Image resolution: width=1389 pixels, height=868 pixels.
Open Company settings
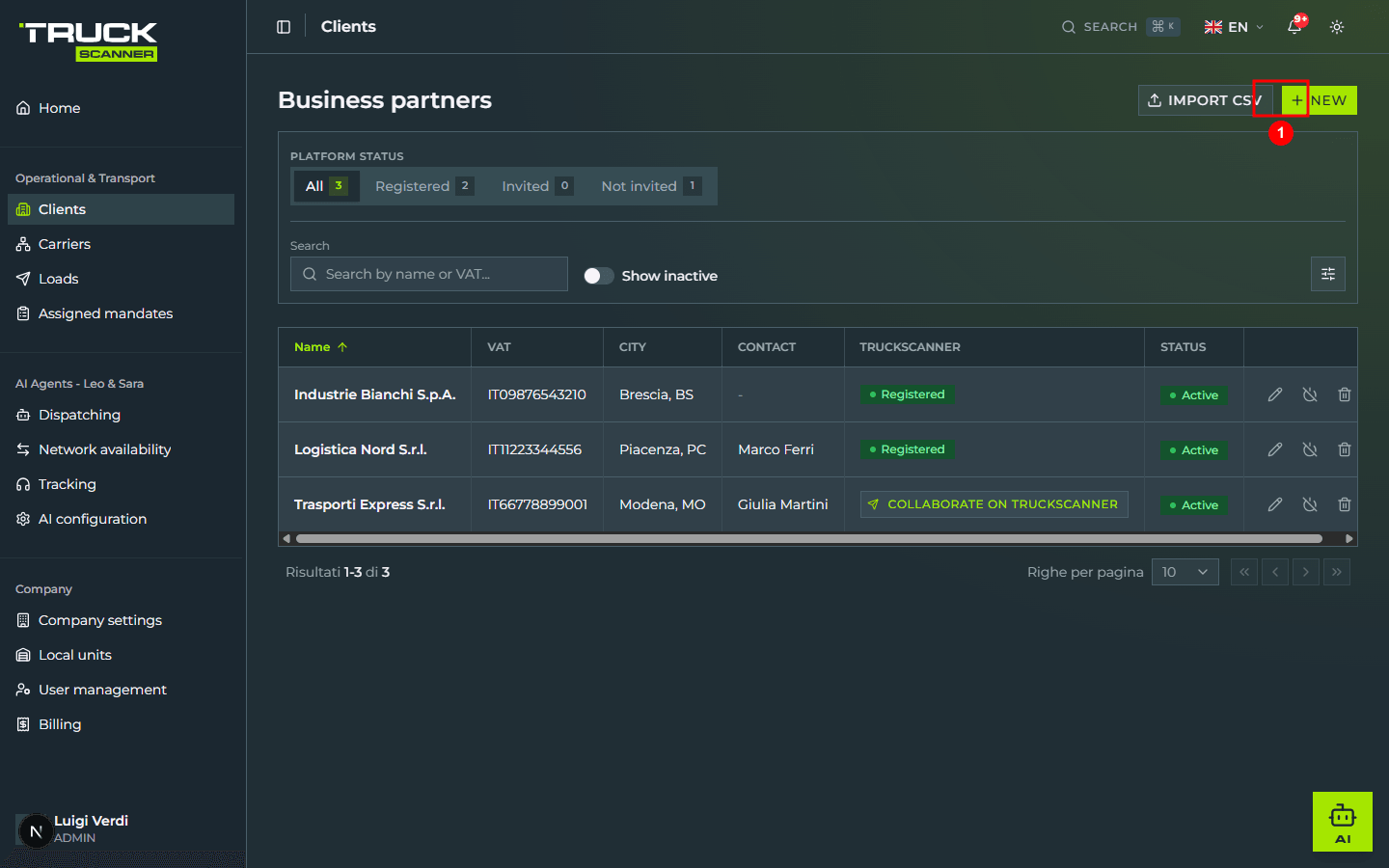click(x=121, y=620)
